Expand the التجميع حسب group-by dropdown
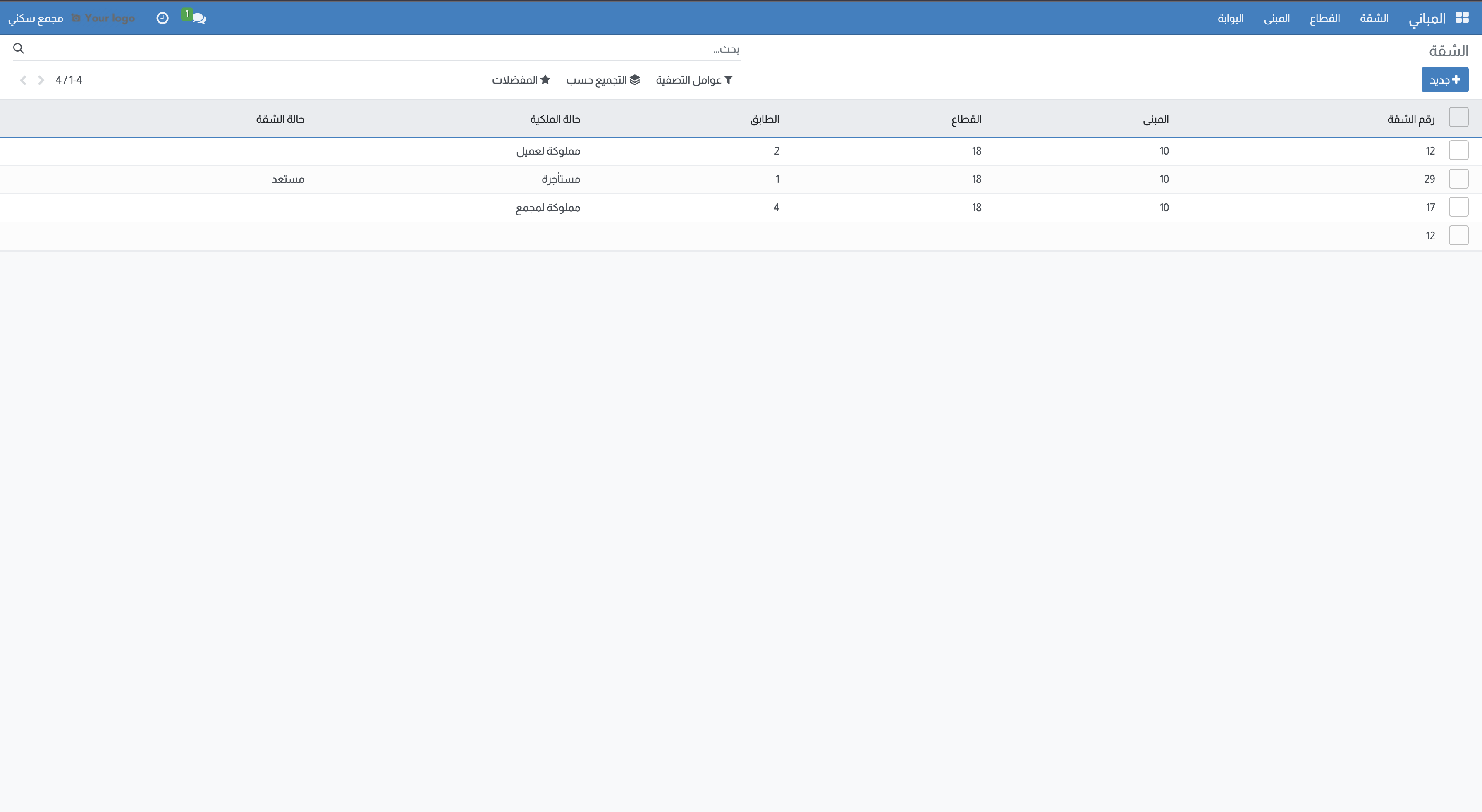 tap(603, 80)
